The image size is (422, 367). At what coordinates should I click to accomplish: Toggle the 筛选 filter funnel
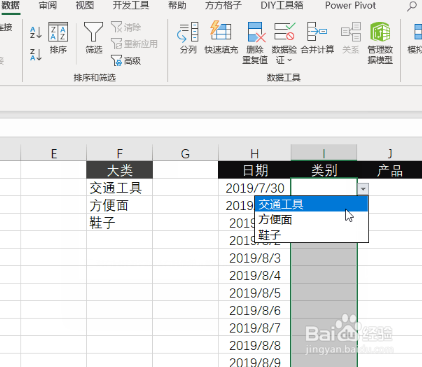[x=93, y=38]
